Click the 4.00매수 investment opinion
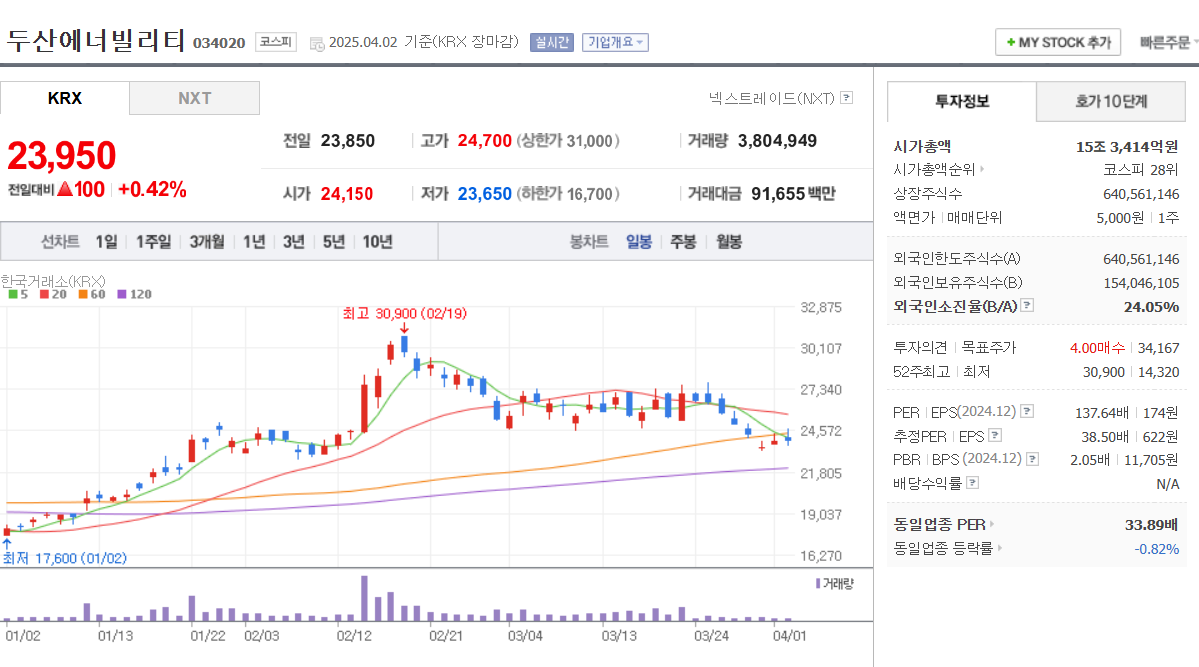This screenshot has height=667, width=1199. click(x=1097, y=347)
